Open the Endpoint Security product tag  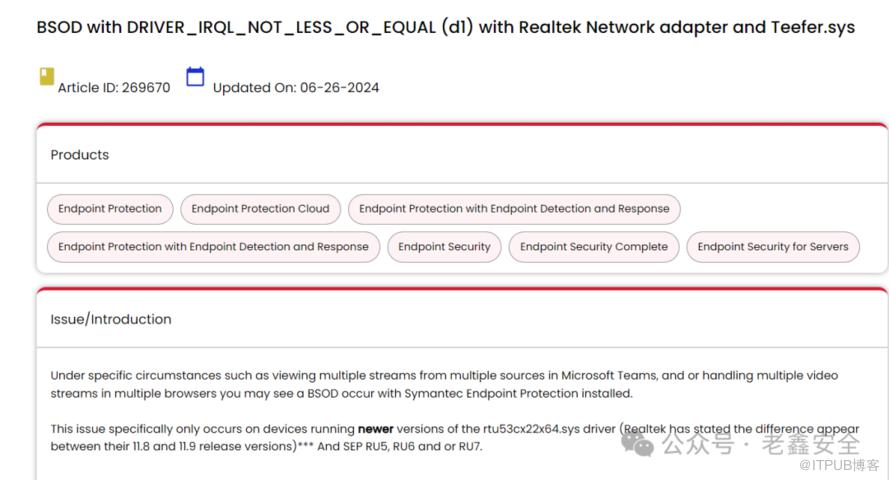[x=444, y=247]
